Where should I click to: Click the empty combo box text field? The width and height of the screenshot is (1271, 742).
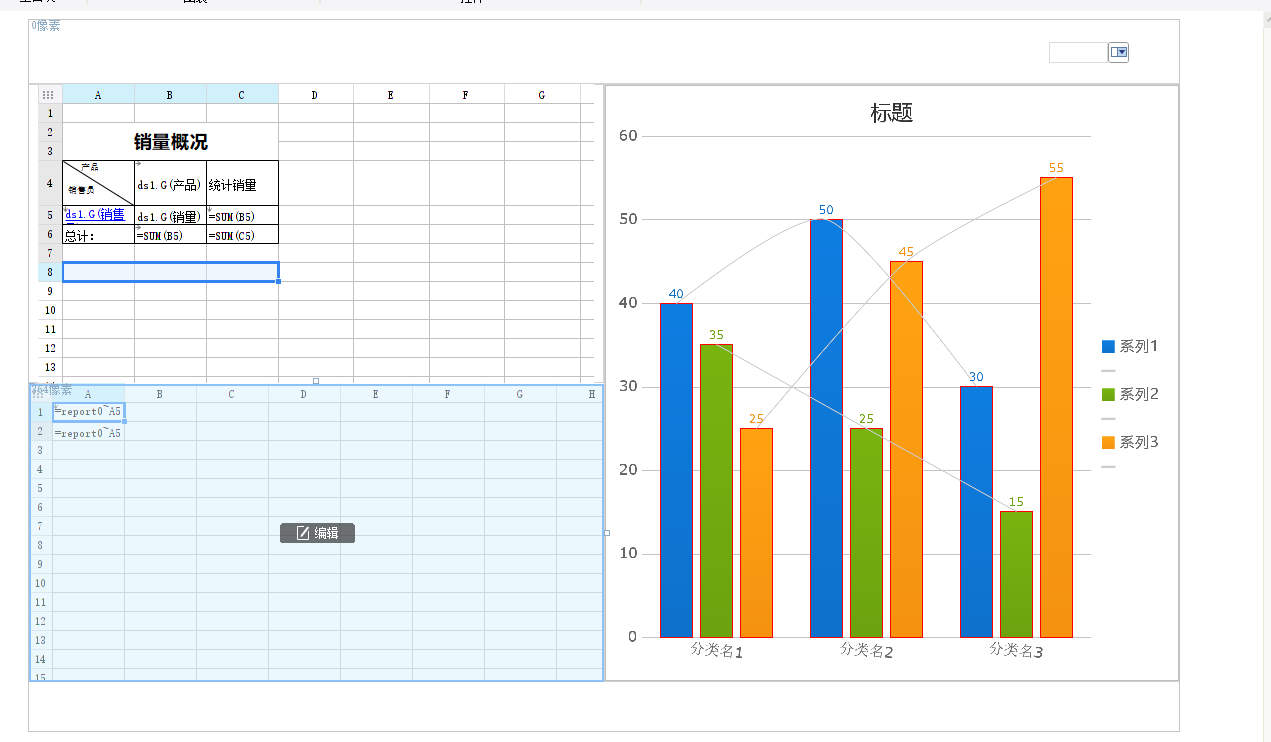point(1078,52)
